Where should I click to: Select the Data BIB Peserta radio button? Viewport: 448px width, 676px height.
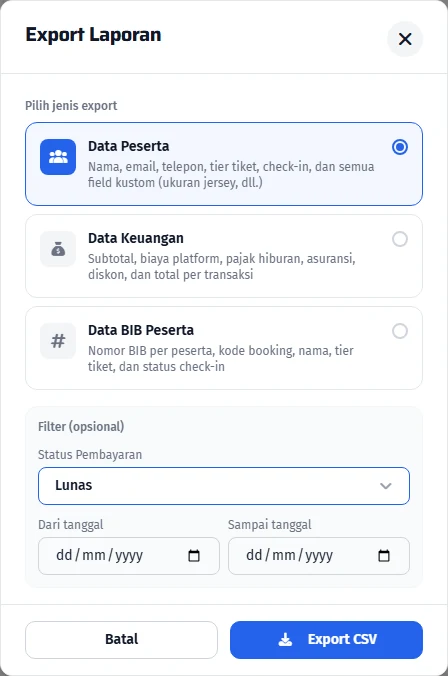click(400, 331)
